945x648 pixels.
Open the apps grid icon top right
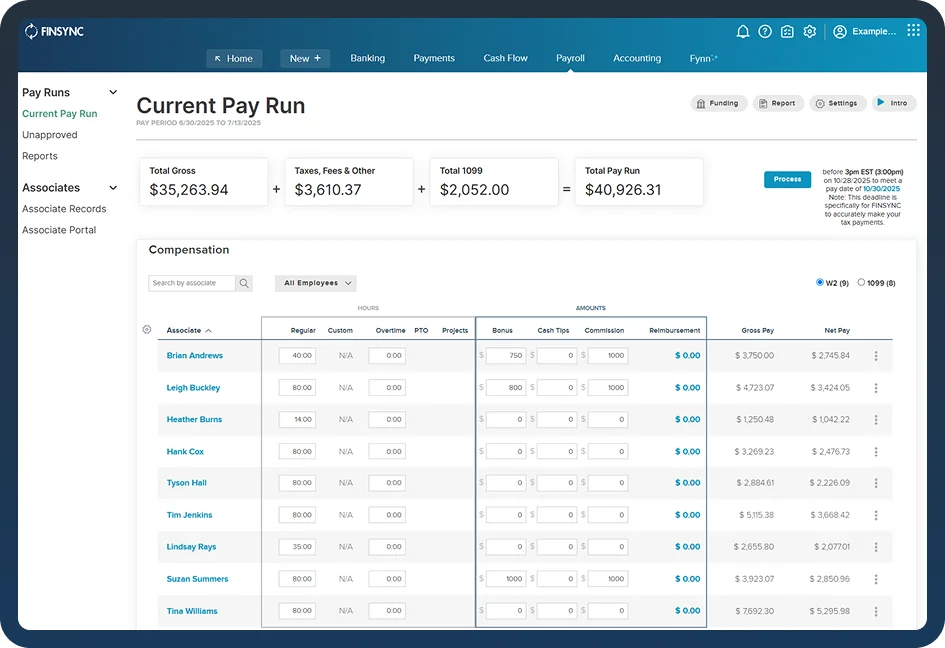pyautogui.click(x=913, y=29)
